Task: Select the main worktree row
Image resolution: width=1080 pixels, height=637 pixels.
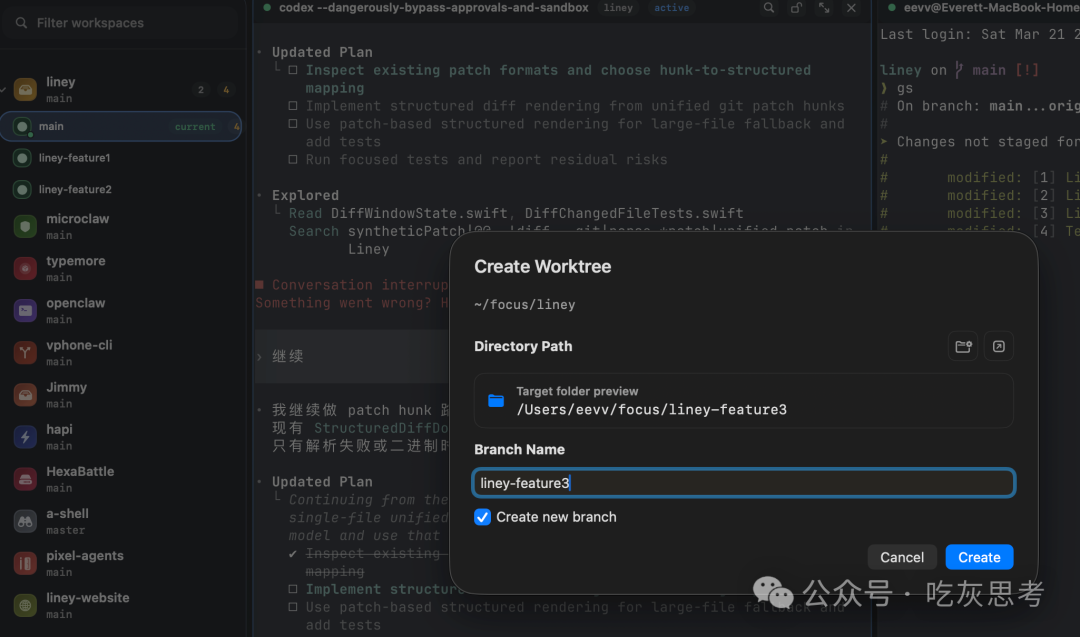Action: tap(121, 127)
